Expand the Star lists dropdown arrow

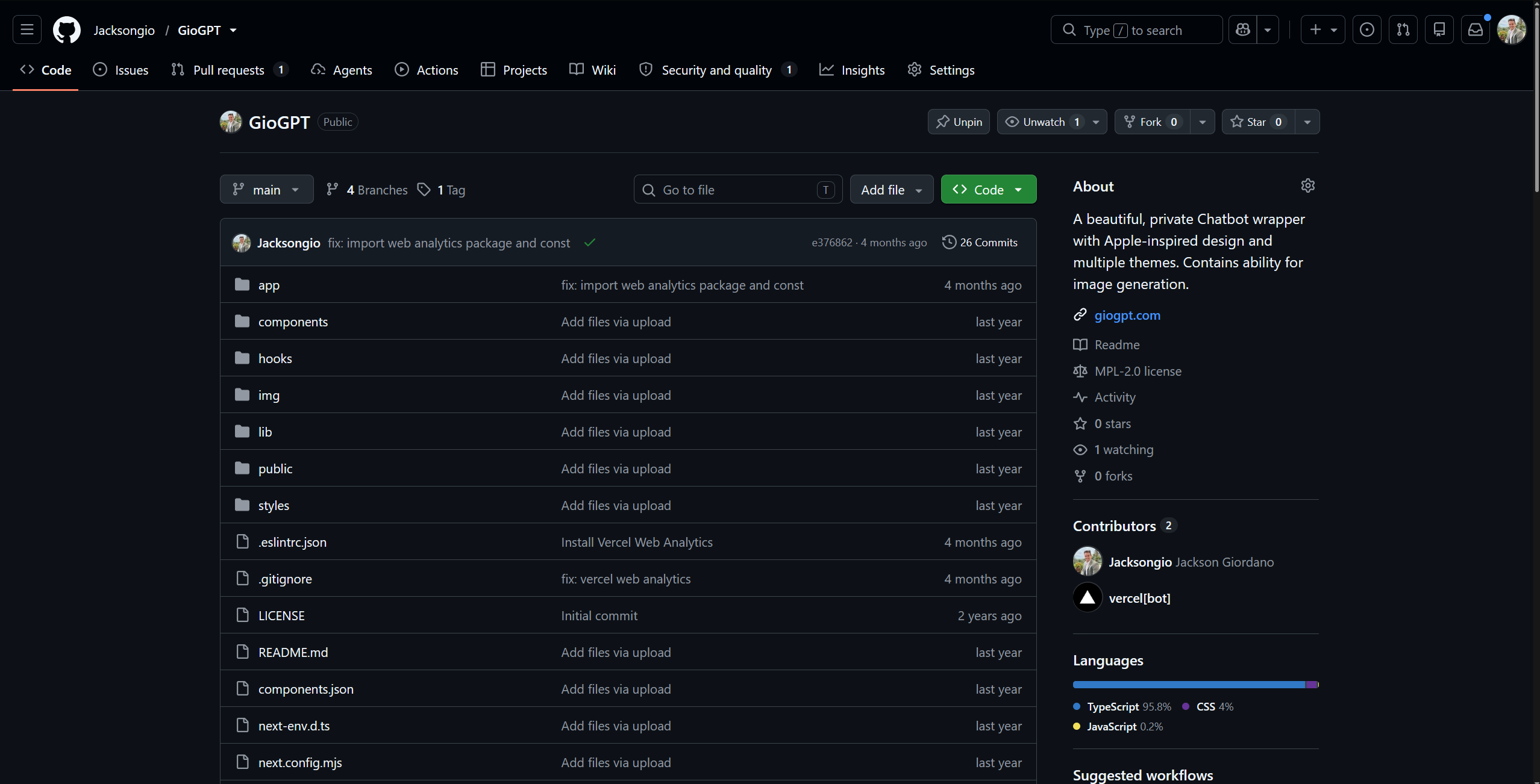[1307, 122]
